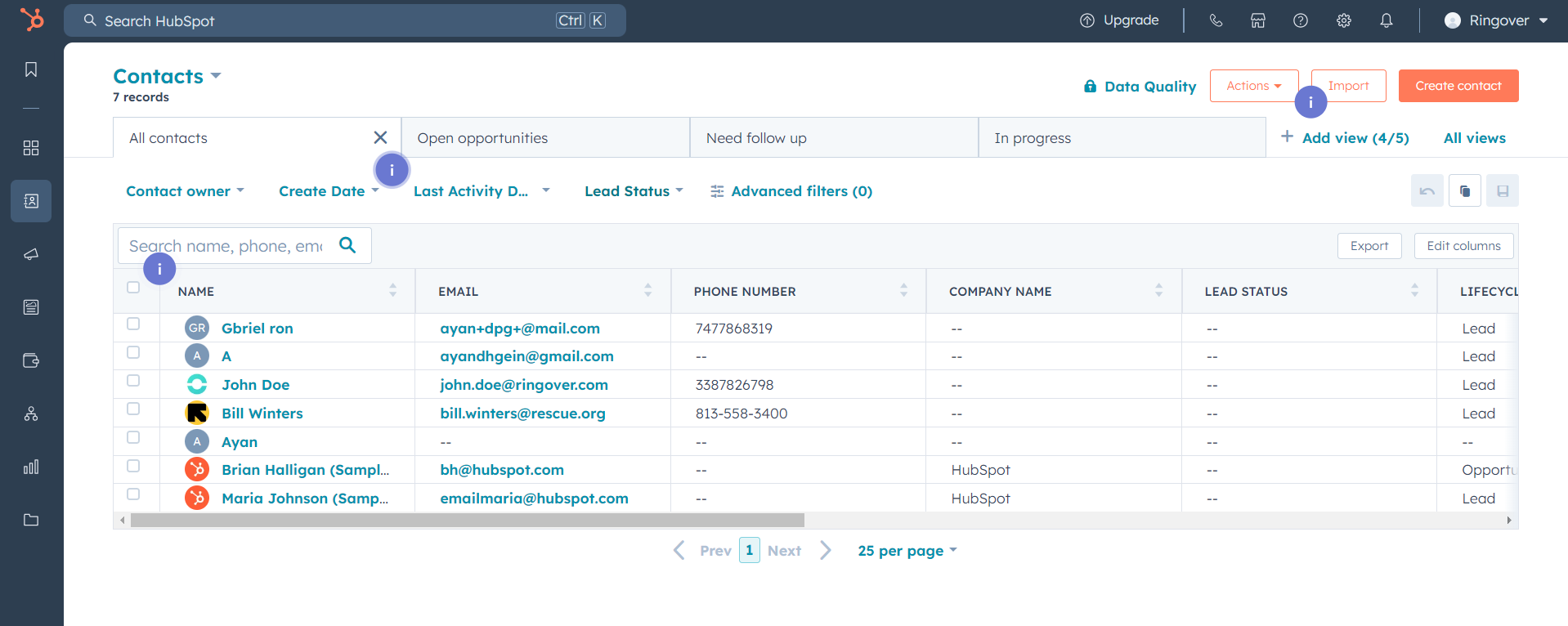The image size is (1568, 626).
Task: Select the checkbox for contact A
Action: (x=133, y=352)
